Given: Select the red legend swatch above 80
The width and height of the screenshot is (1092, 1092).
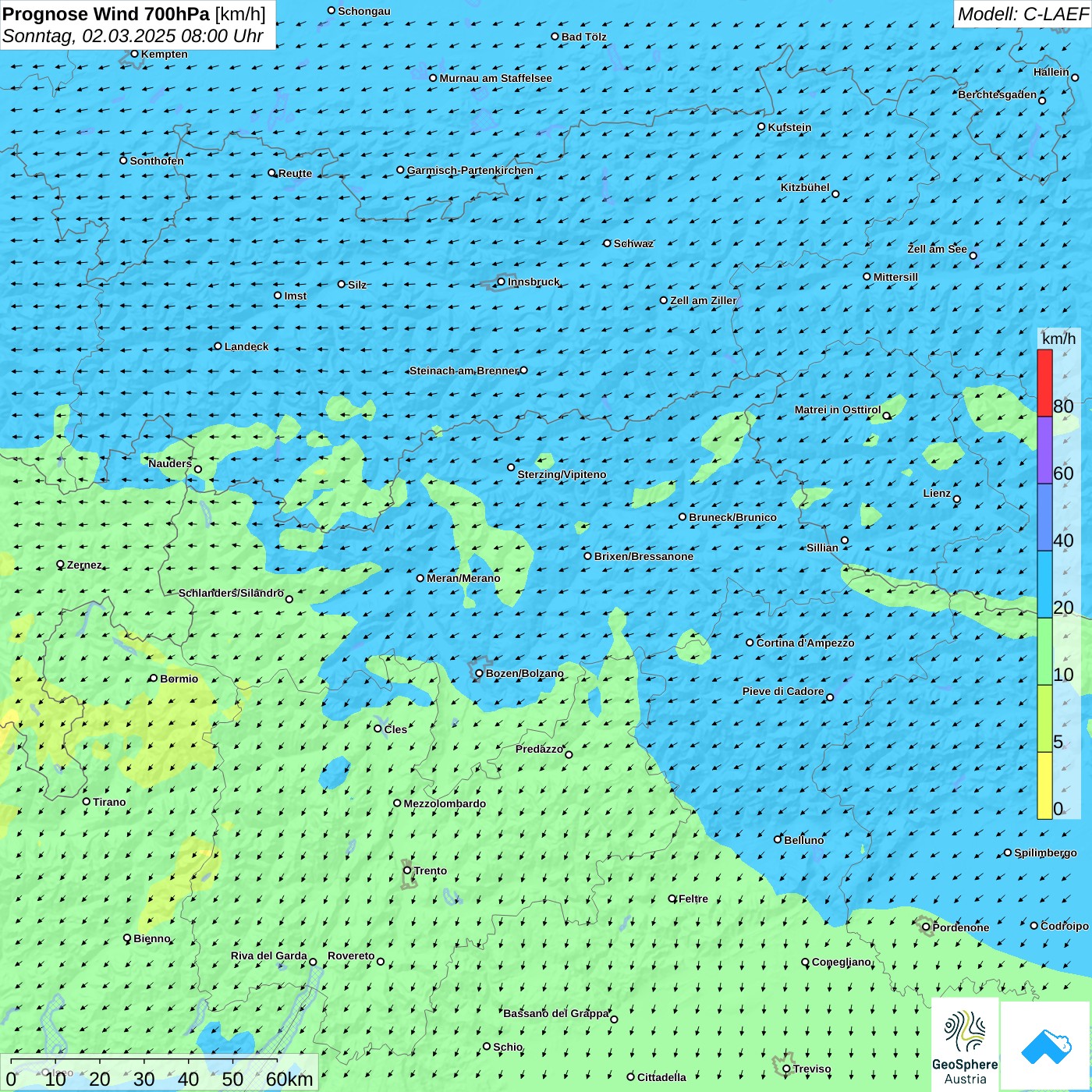Looking at the screenshot, I should [x=1044, y=383].
